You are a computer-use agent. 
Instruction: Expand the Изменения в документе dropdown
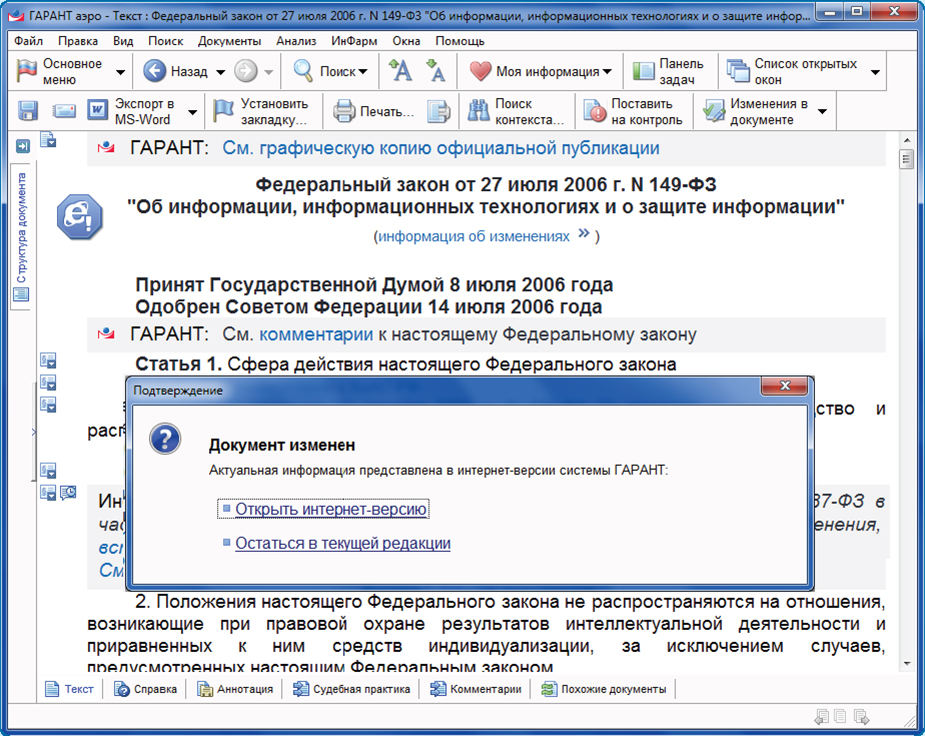822,112
